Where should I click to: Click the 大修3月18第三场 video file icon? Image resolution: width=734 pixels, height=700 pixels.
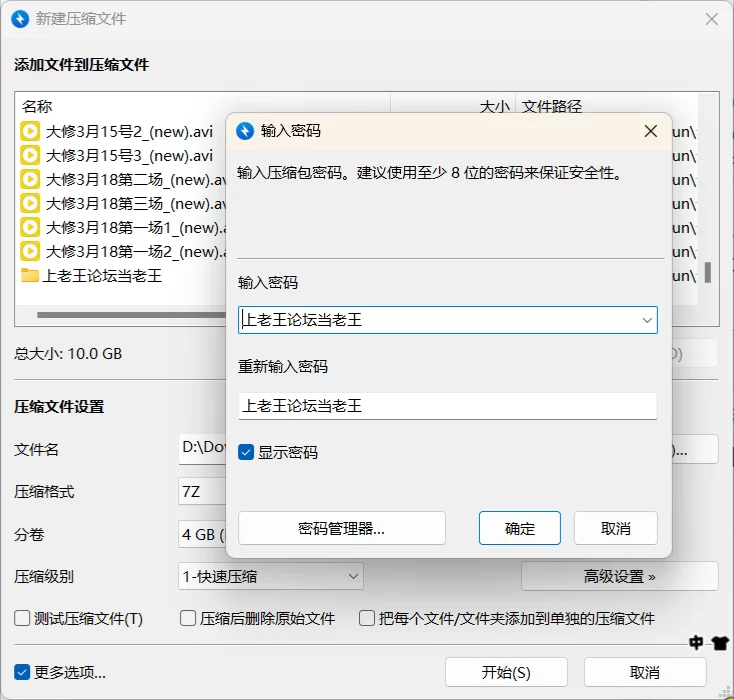click(x=30, y=203)
